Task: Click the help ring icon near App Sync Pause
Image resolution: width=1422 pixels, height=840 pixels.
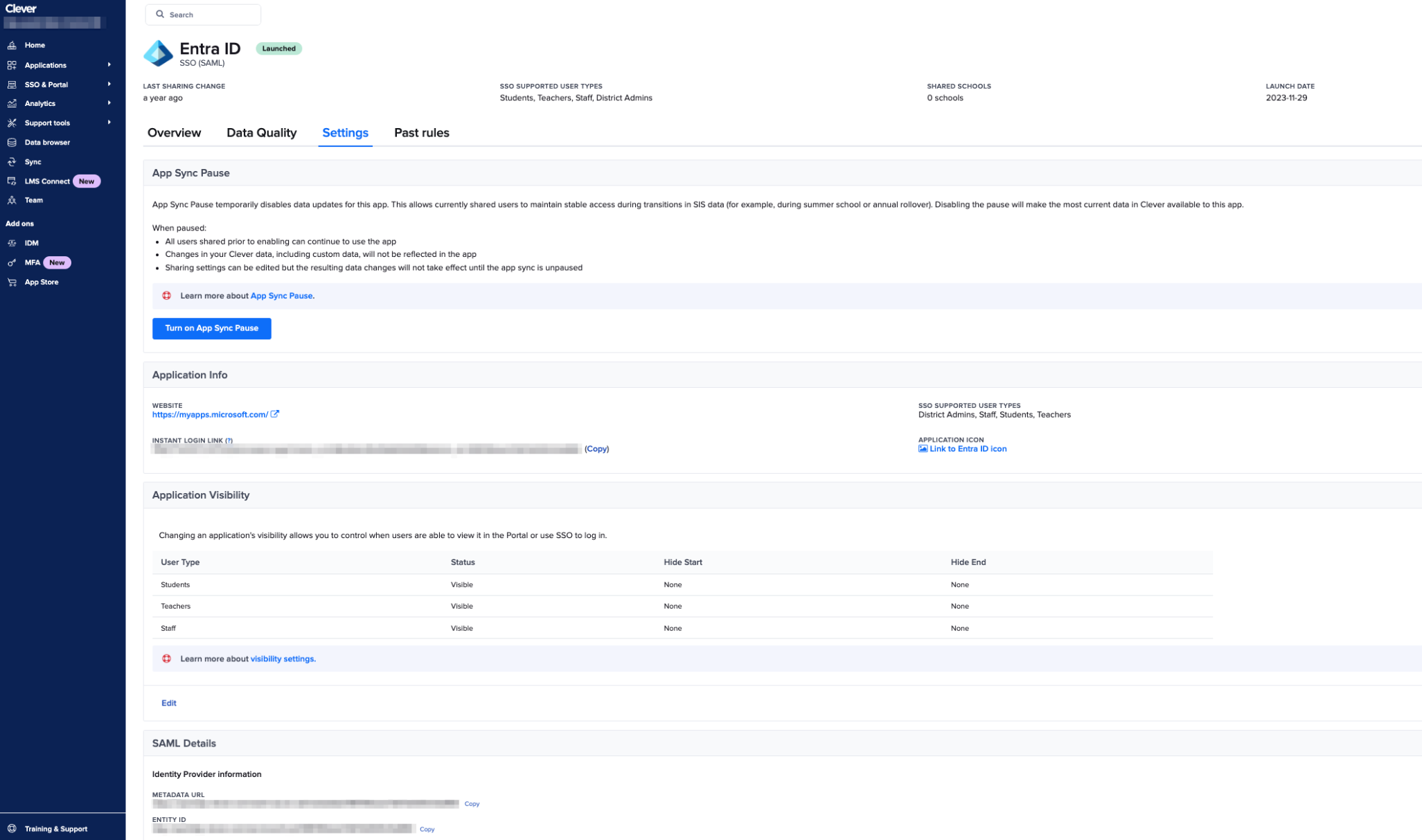Action: 166,295
